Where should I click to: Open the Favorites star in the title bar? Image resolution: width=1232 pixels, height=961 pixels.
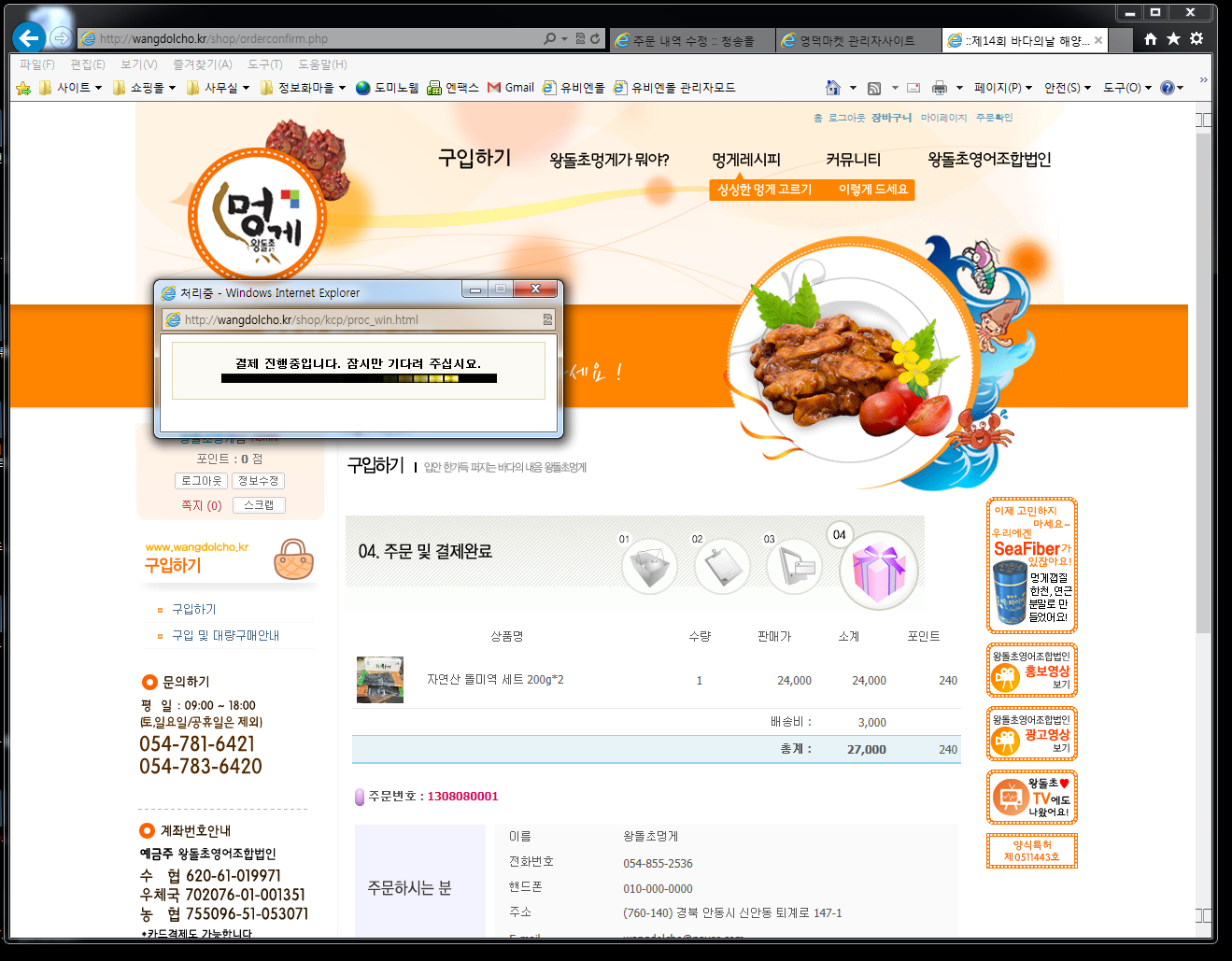[x=1173, y=38]
